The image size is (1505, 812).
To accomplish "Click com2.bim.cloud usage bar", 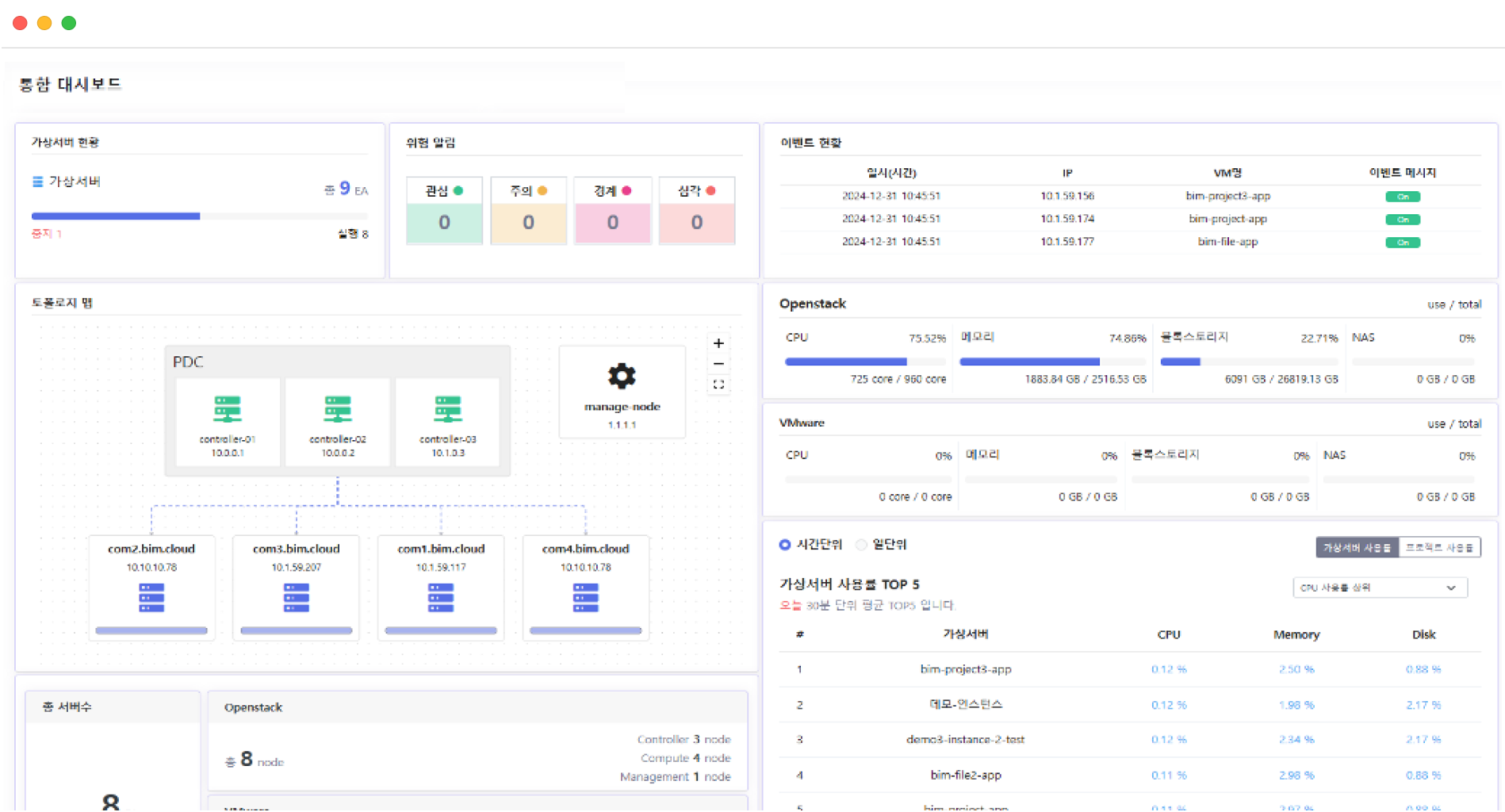I will click(151, 631).
